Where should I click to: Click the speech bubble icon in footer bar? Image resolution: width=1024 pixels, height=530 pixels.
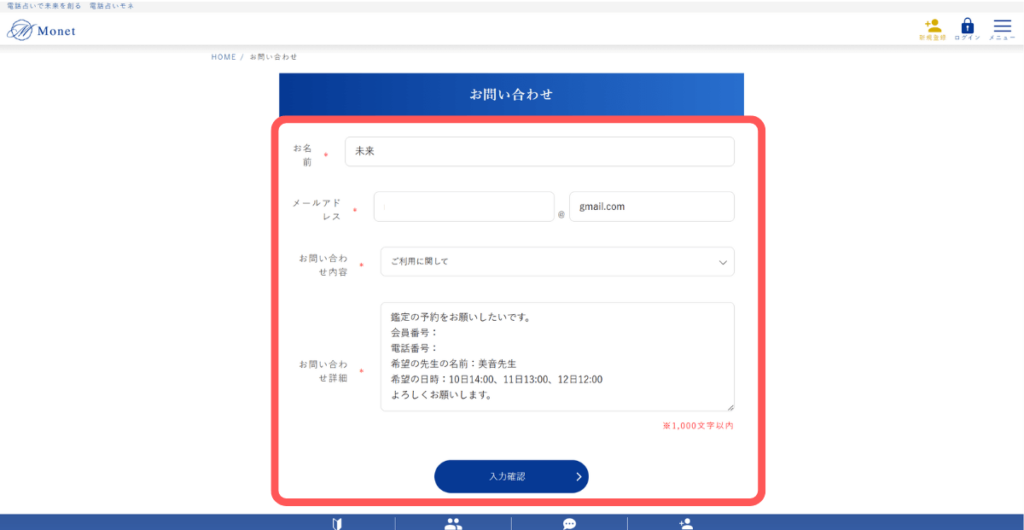click(x=569, y=523)
